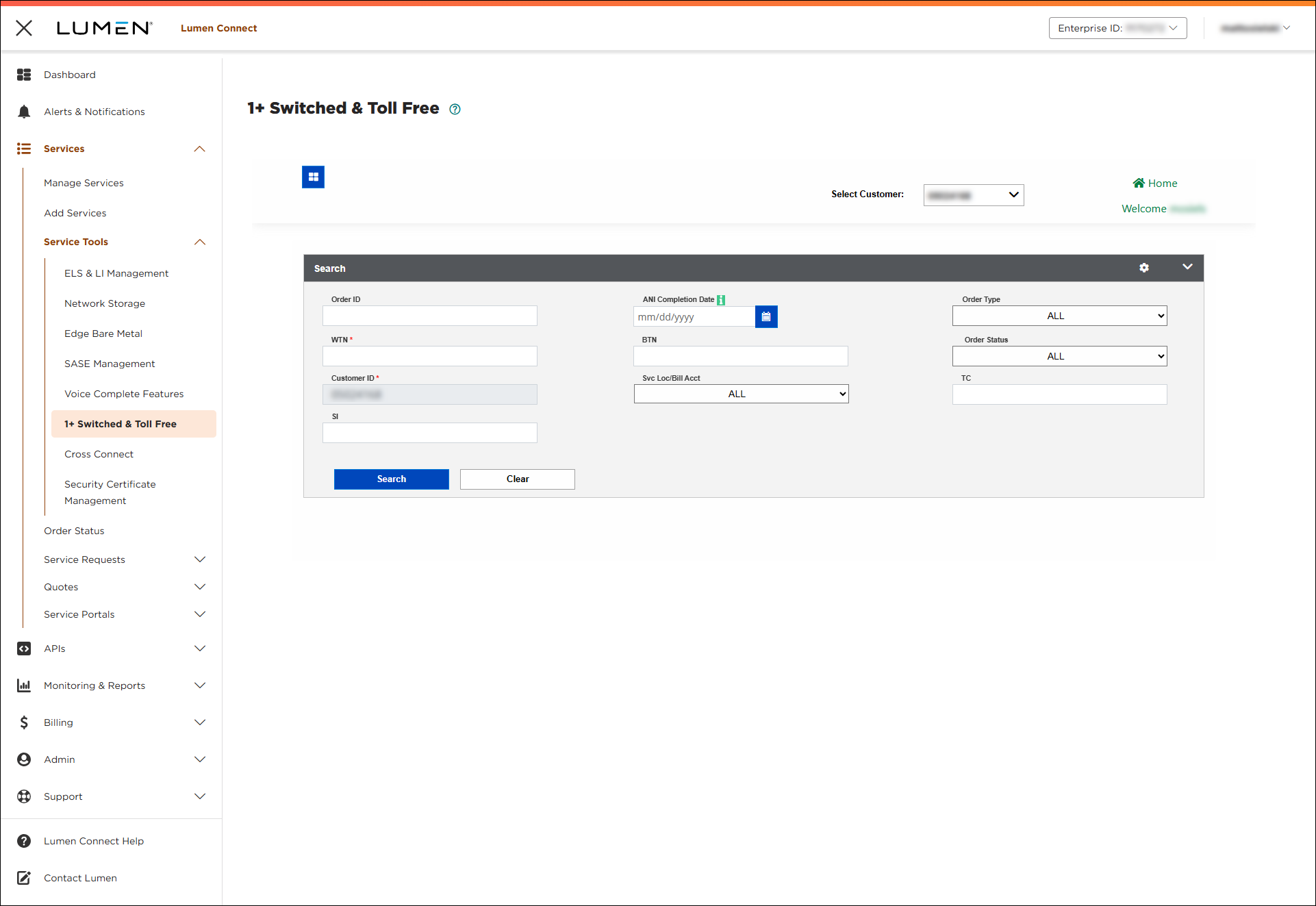1316x906 pixels.
Task: Click the Contact Lumen edit icon
Action: [x=24, y=878]
